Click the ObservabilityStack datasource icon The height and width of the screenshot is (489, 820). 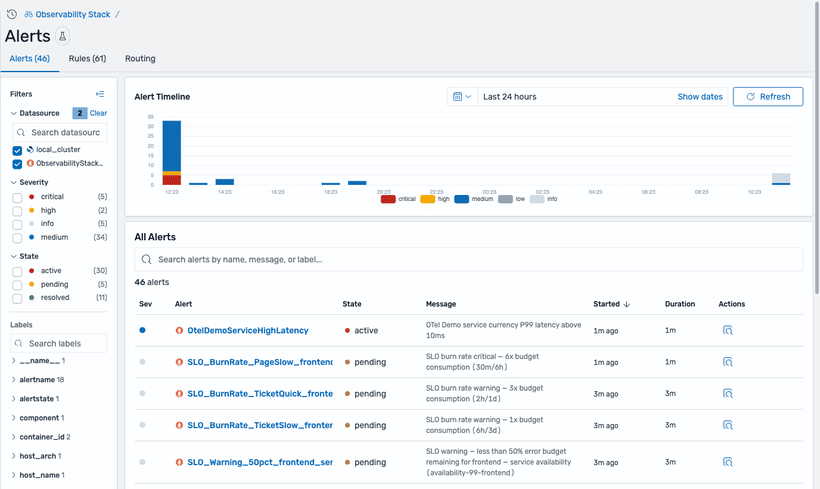[x=30, y=163]
